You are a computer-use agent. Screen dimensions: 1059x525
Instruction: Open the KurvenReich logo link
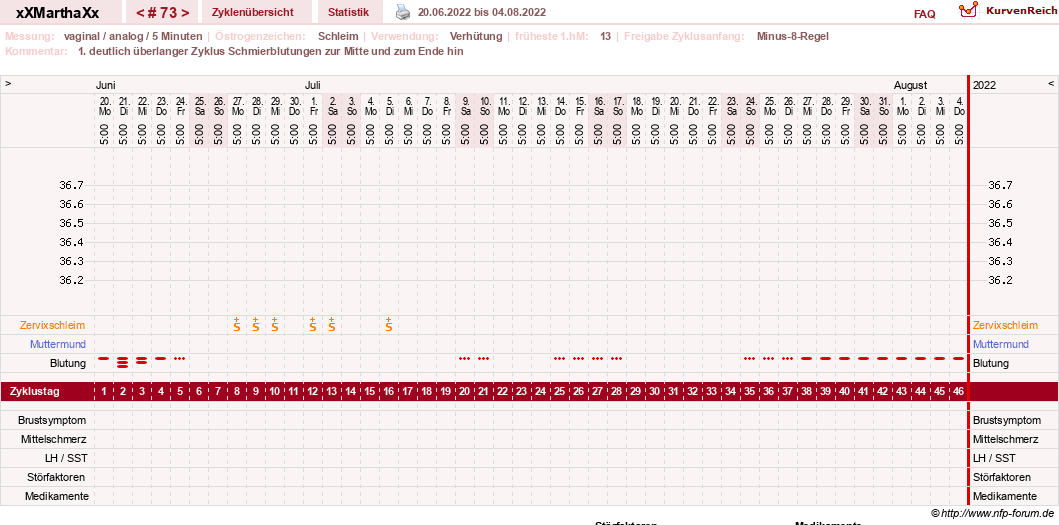coord(1007,11)
